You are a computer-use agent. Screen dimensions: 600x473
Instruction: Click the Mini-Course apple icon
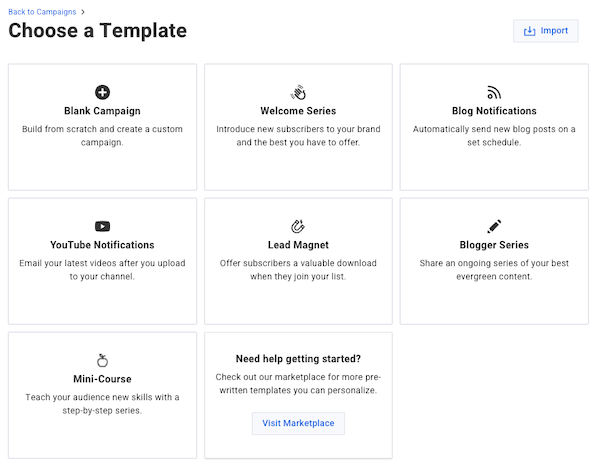coord(102,360)
